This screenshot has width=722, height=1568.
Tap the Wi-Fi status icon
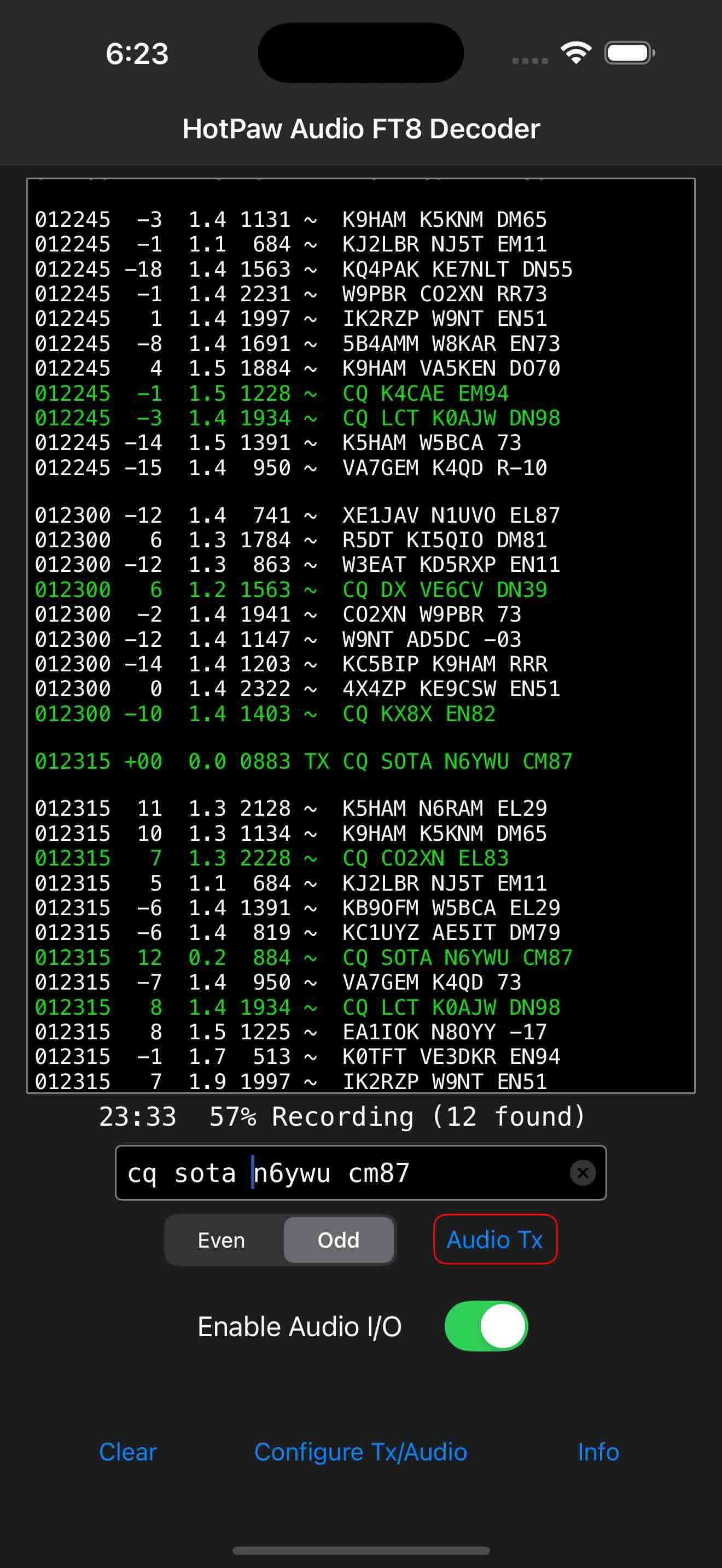[x=576, y=53]
